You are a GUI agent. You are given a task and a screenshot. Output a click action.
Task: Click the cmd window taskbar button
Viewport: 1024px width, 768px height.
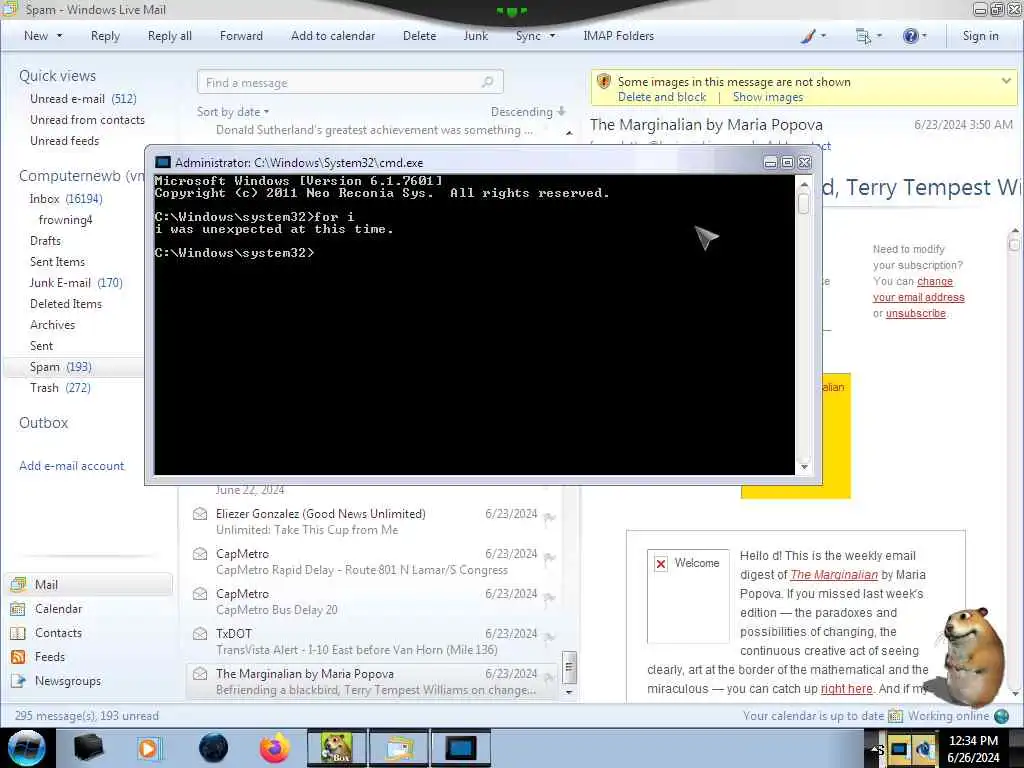pyautogui.click(x=460, y=748)
